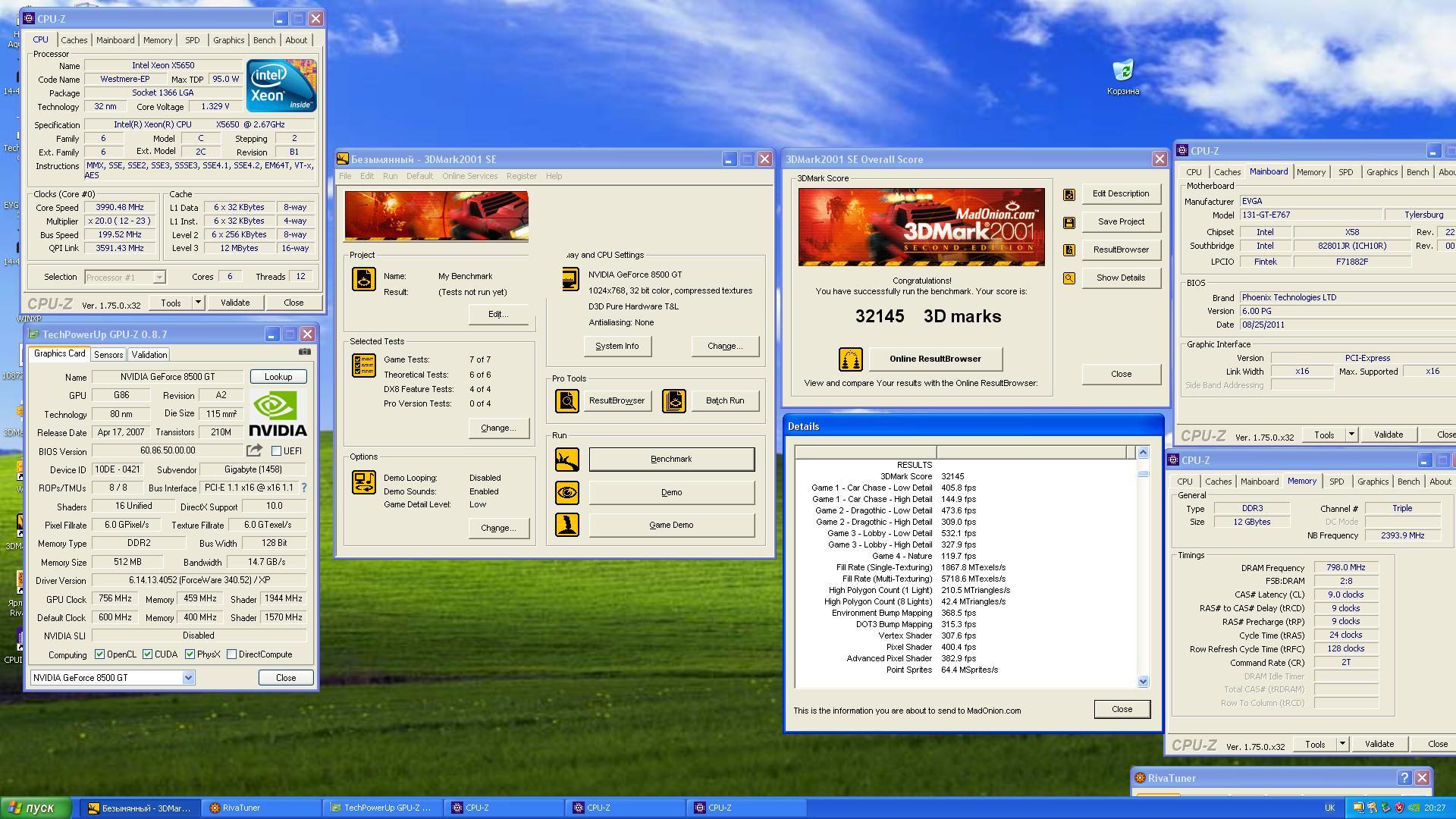Click Edit... button in Project section
Screen dimensions: 1456x819
pos(497,314)
